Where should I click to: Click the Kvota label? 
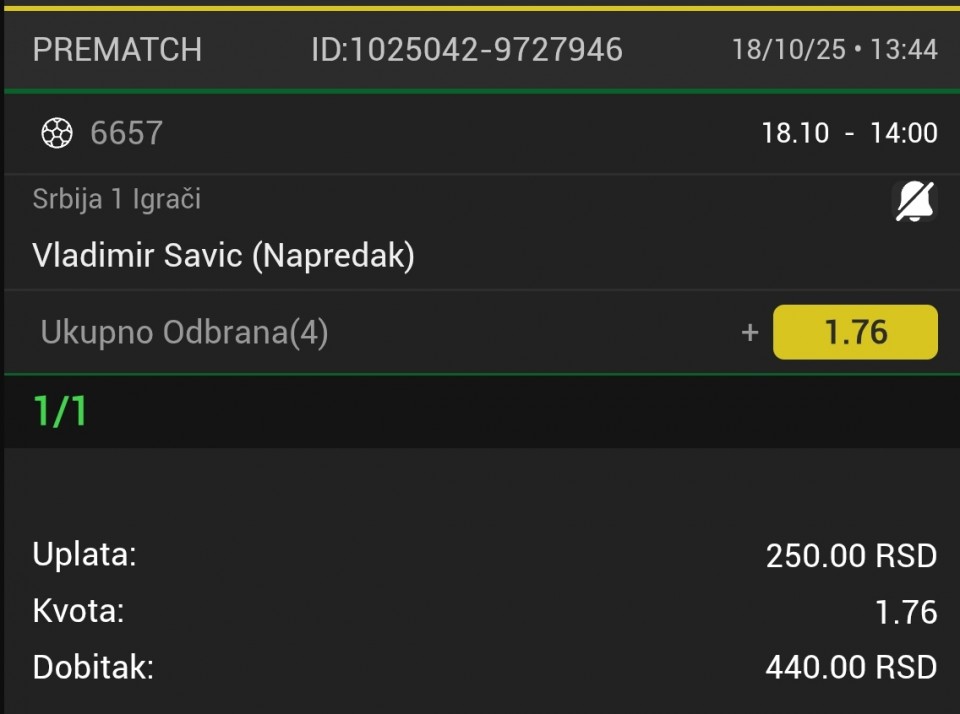78,610
